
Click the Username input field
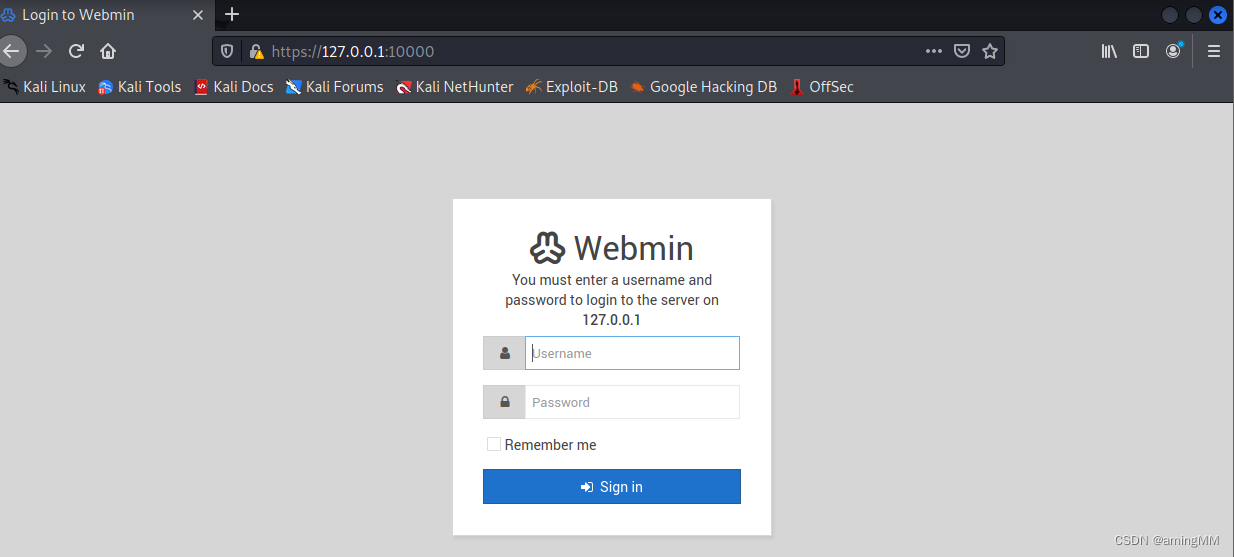pos(632,353)
